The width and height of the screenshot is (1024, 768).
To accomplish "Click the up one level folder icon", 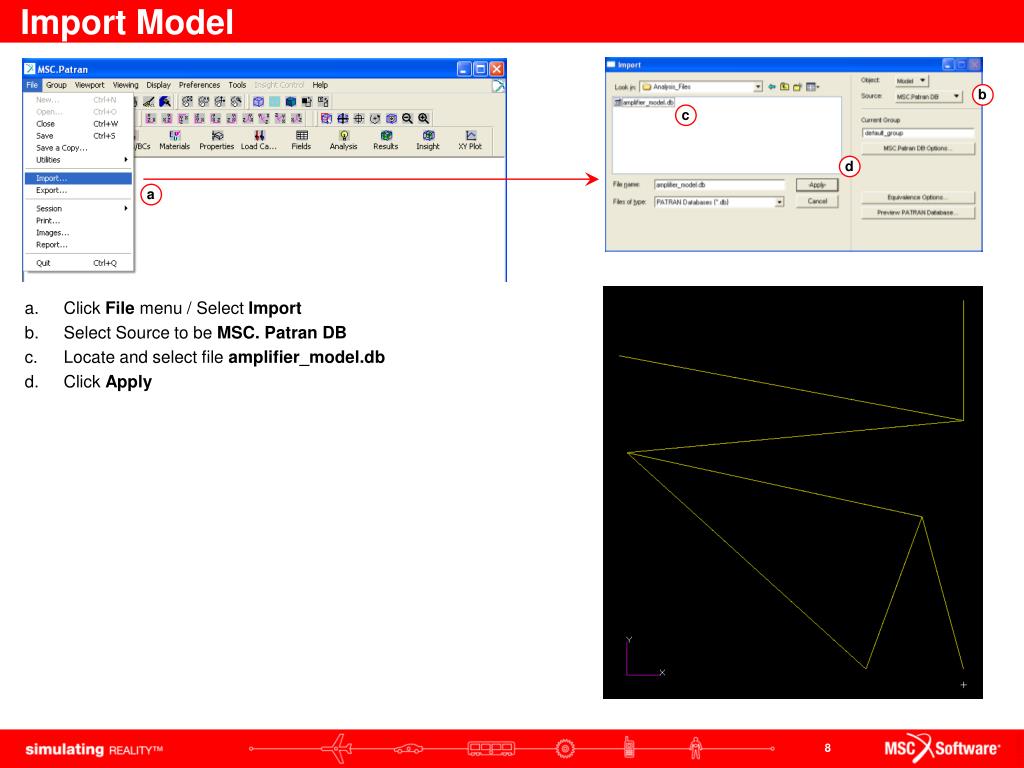I will coord(784,87).
